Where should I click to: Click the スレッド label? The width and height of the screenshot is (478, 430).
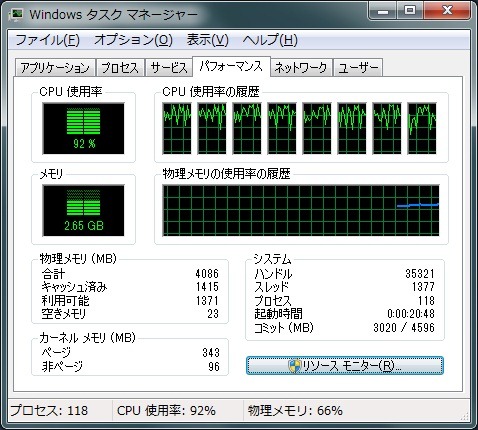click(271, 287)
